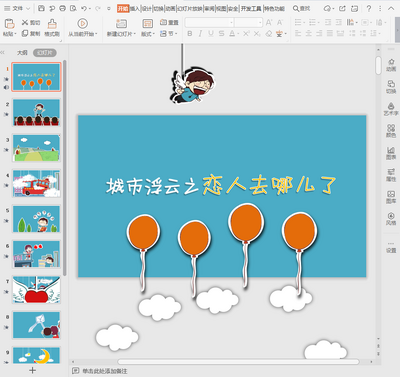Screen dimensions: 400x377
Task: Open the Gallery (图库) side panel
Action: 391,197
